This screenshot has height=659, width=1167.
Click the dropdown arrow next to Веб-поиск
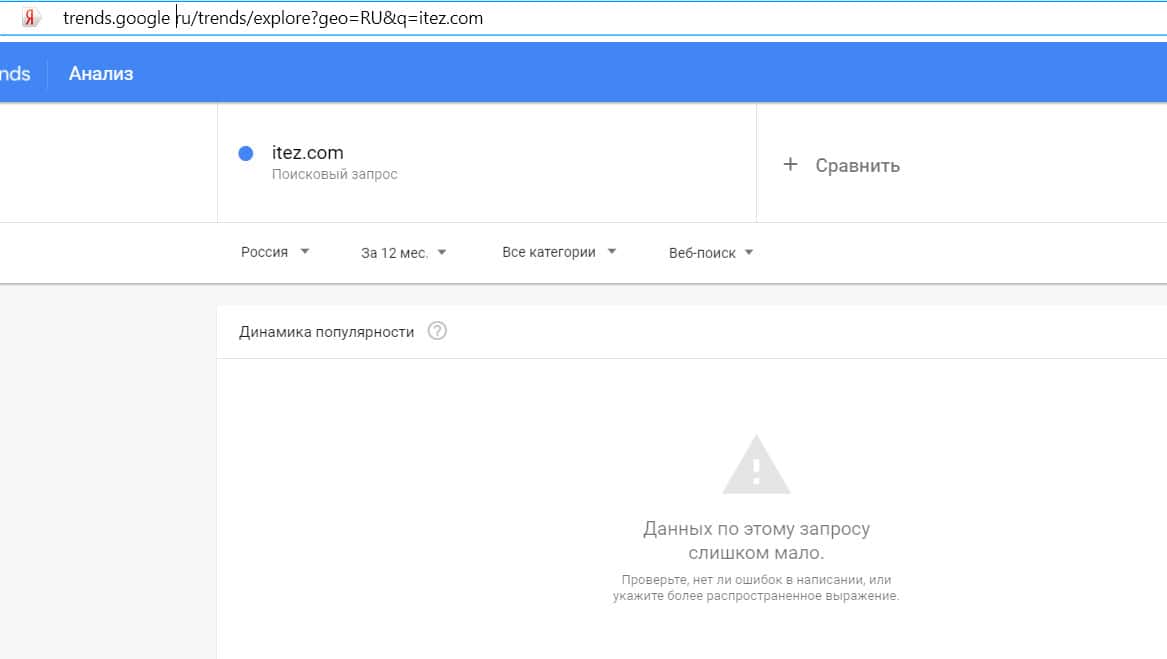pos(749,253)
